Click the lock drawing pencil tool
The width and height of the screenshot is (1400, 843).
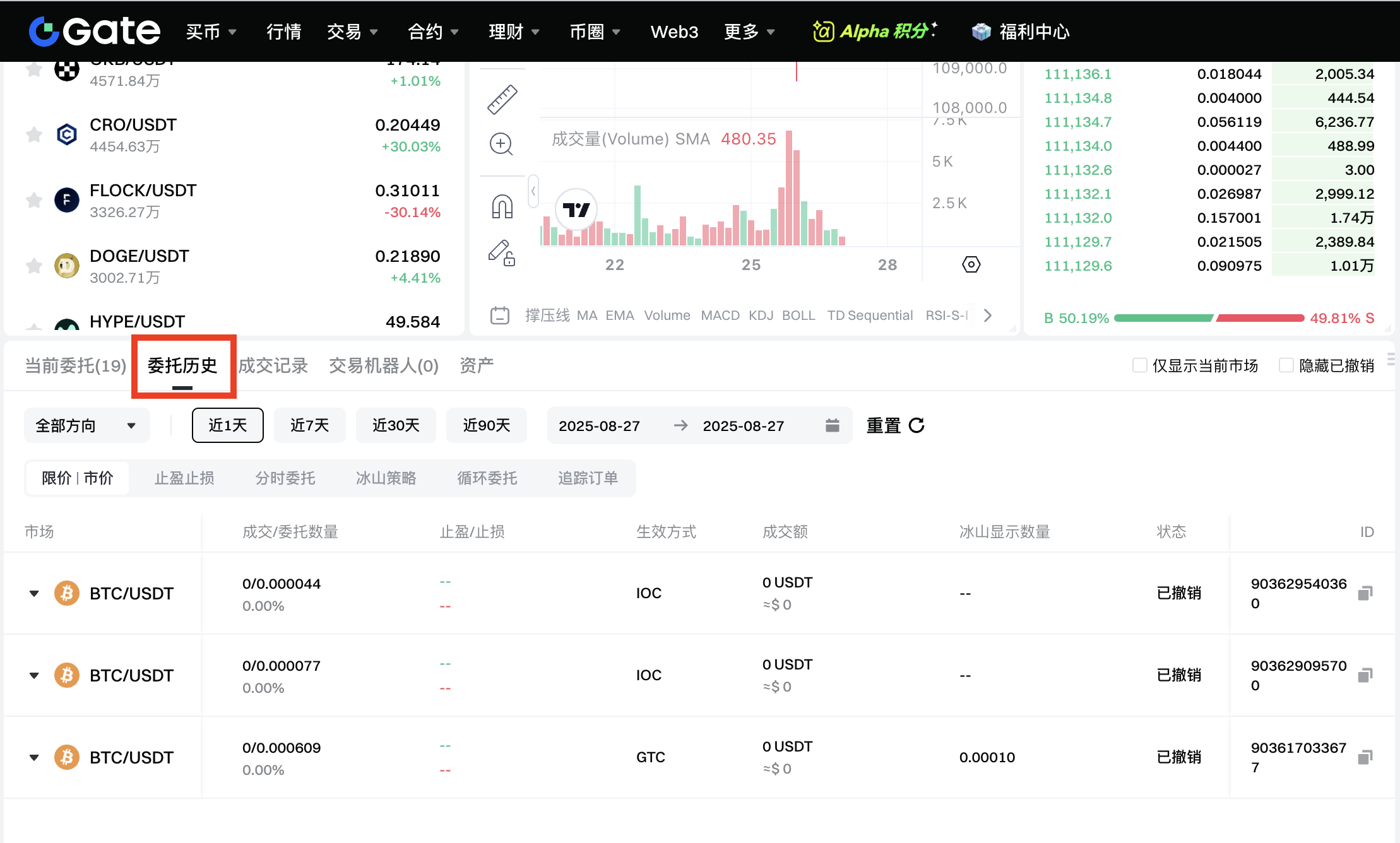pyautogui.click(x=502, y=253)
